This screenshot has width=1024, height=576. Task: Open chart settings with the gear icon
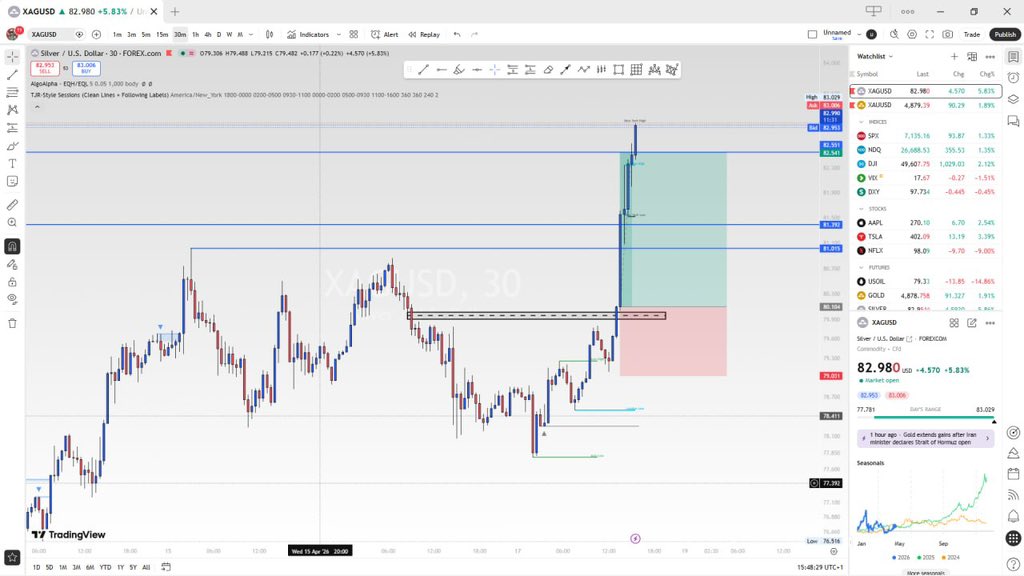[912, 33]
